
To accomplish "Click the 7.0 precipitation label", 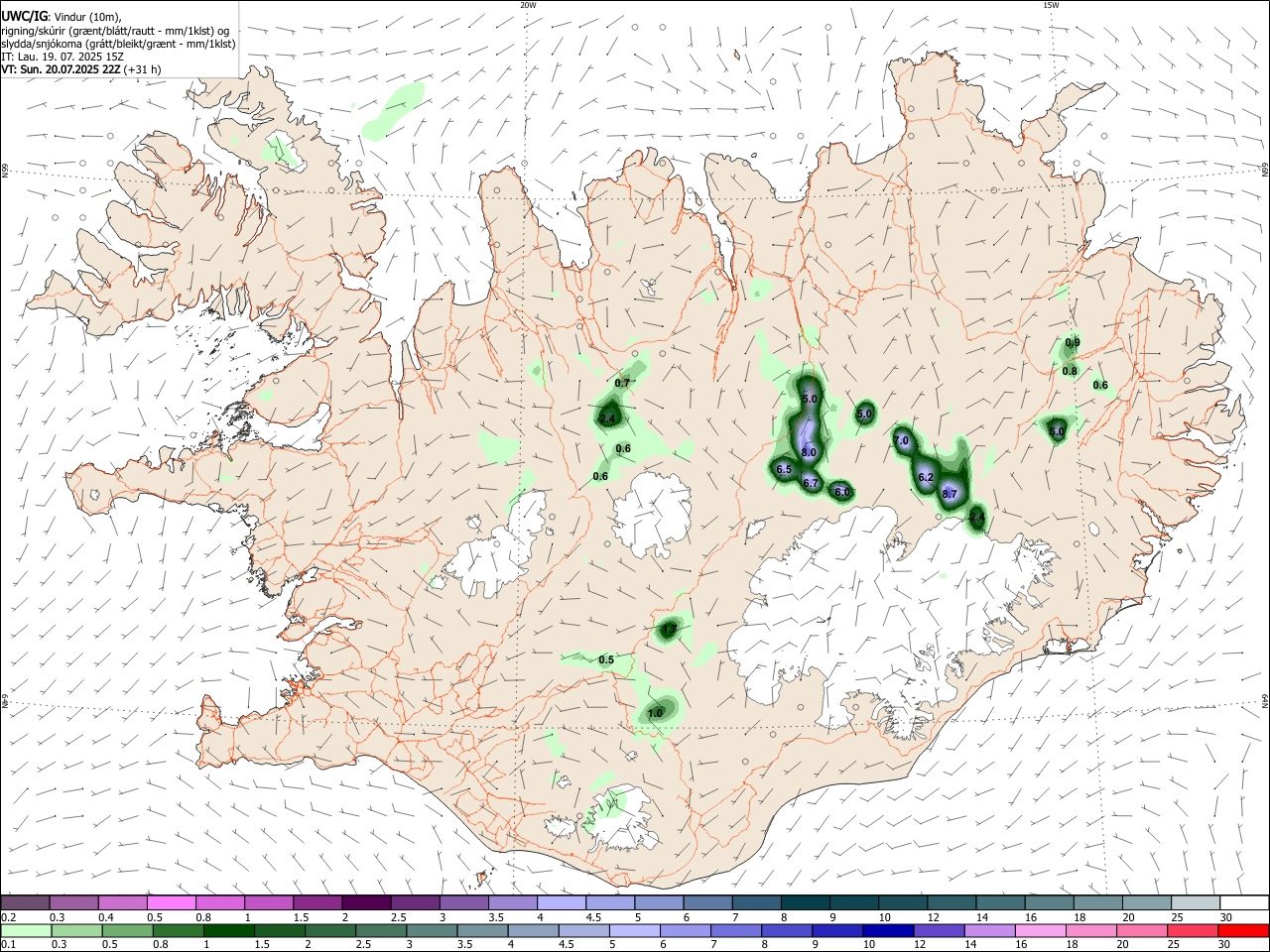I will coord(901,440).
